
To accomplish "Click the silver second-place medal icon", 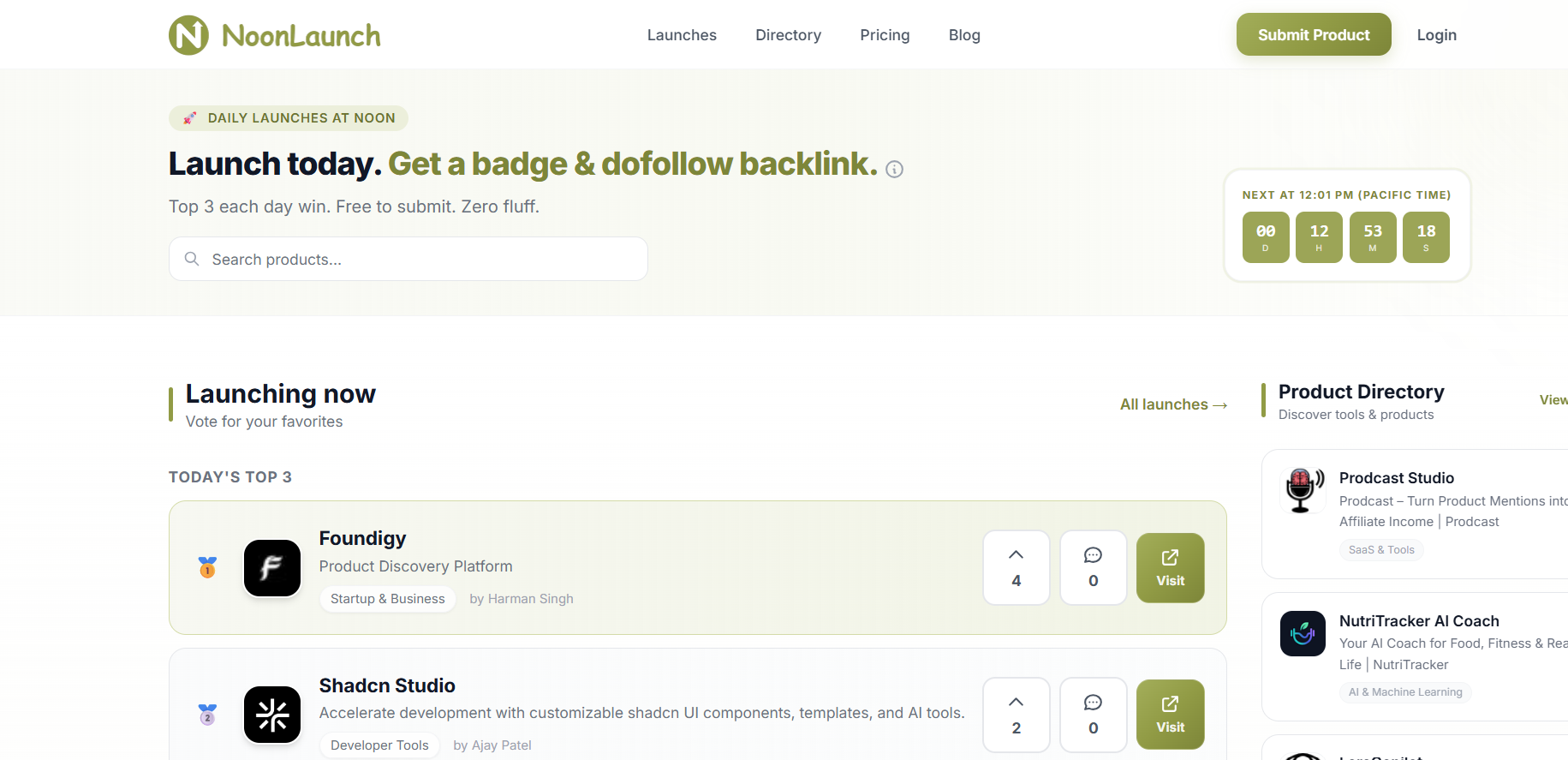I will [x=207, y=715].
